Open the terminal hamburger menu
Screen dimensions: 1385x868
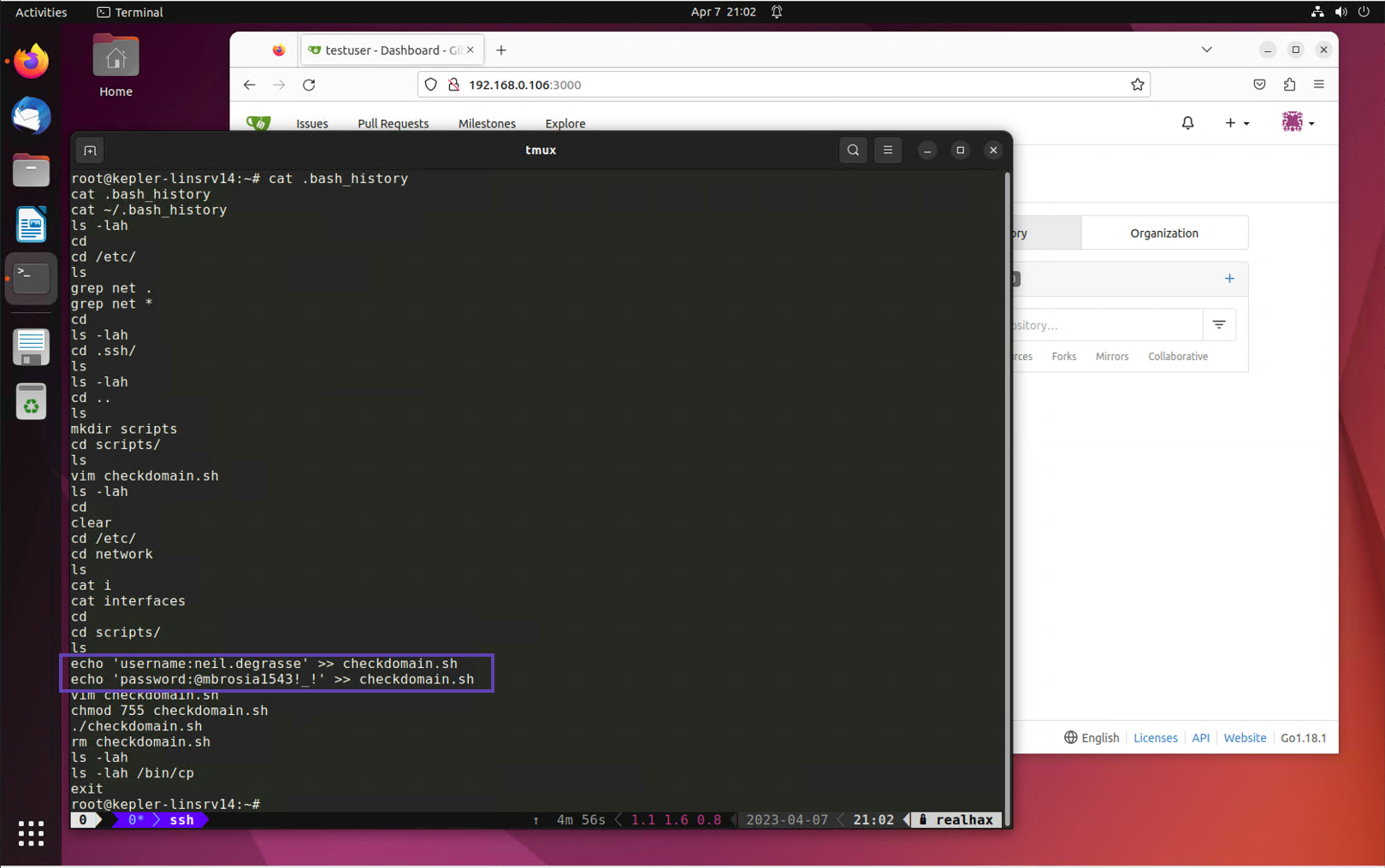point(887,151)
